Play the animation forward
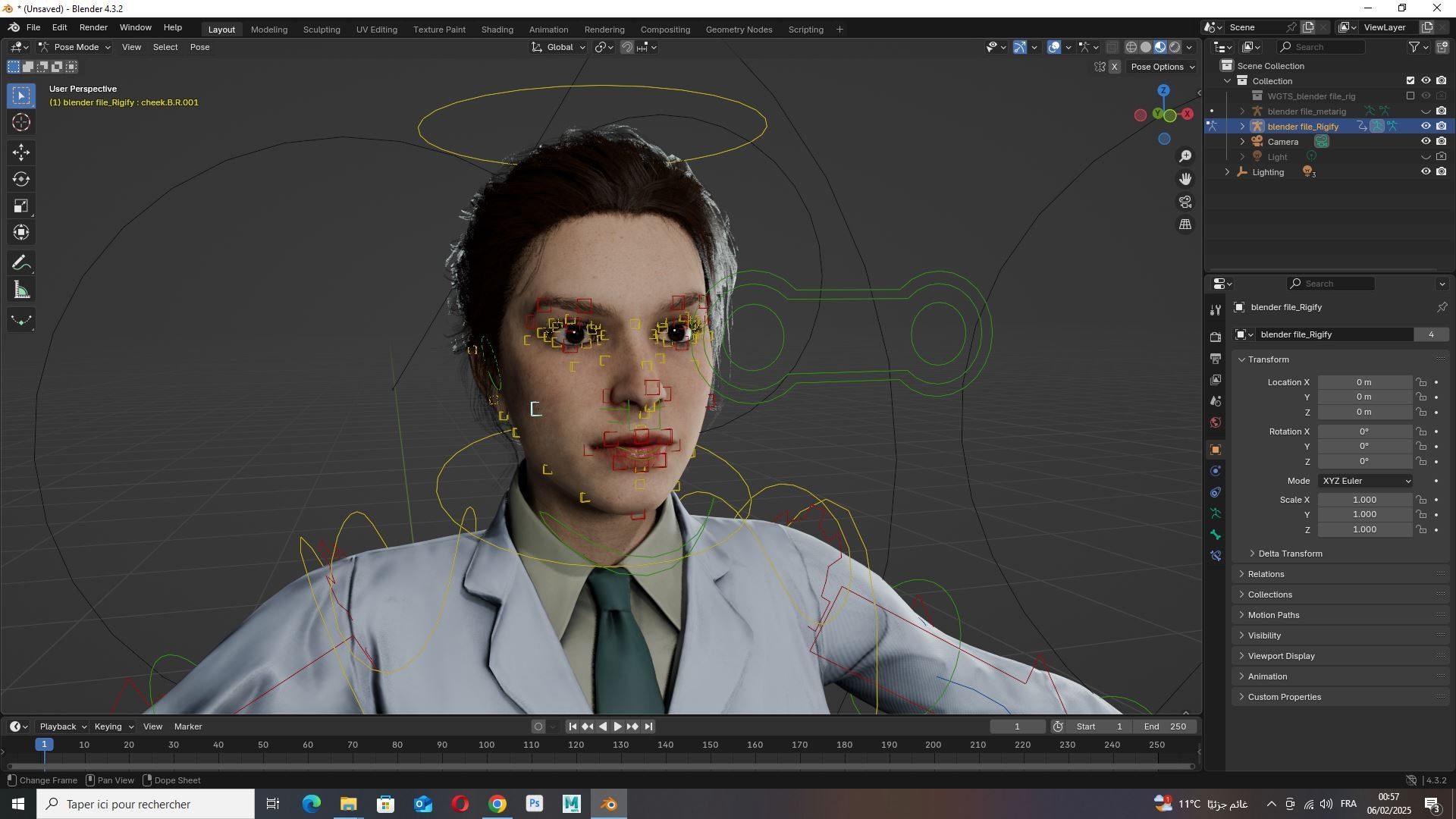The image size is (1456, 819). pyautogui.click(x=617, y=726)
